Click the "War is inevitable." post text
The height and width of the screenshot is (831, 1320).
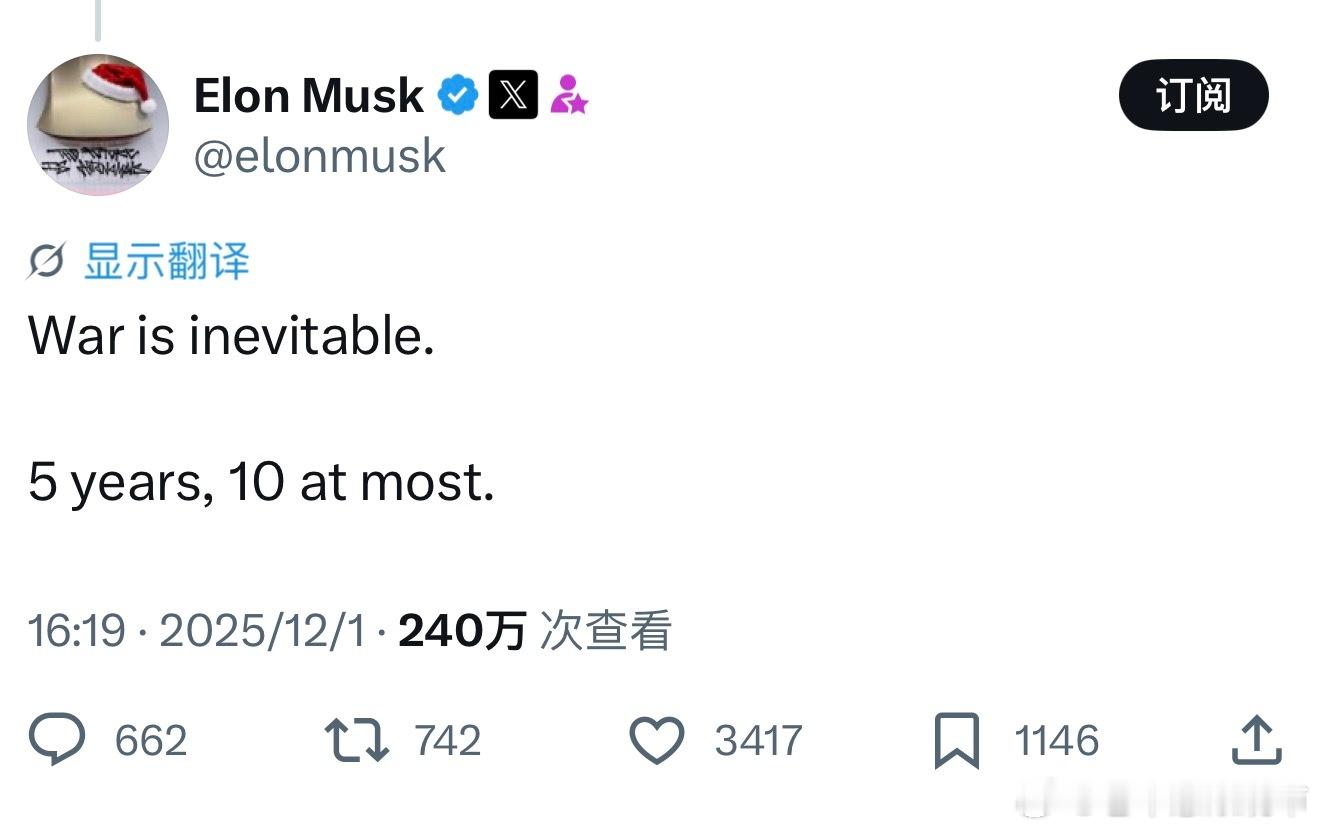coord(231,336)
